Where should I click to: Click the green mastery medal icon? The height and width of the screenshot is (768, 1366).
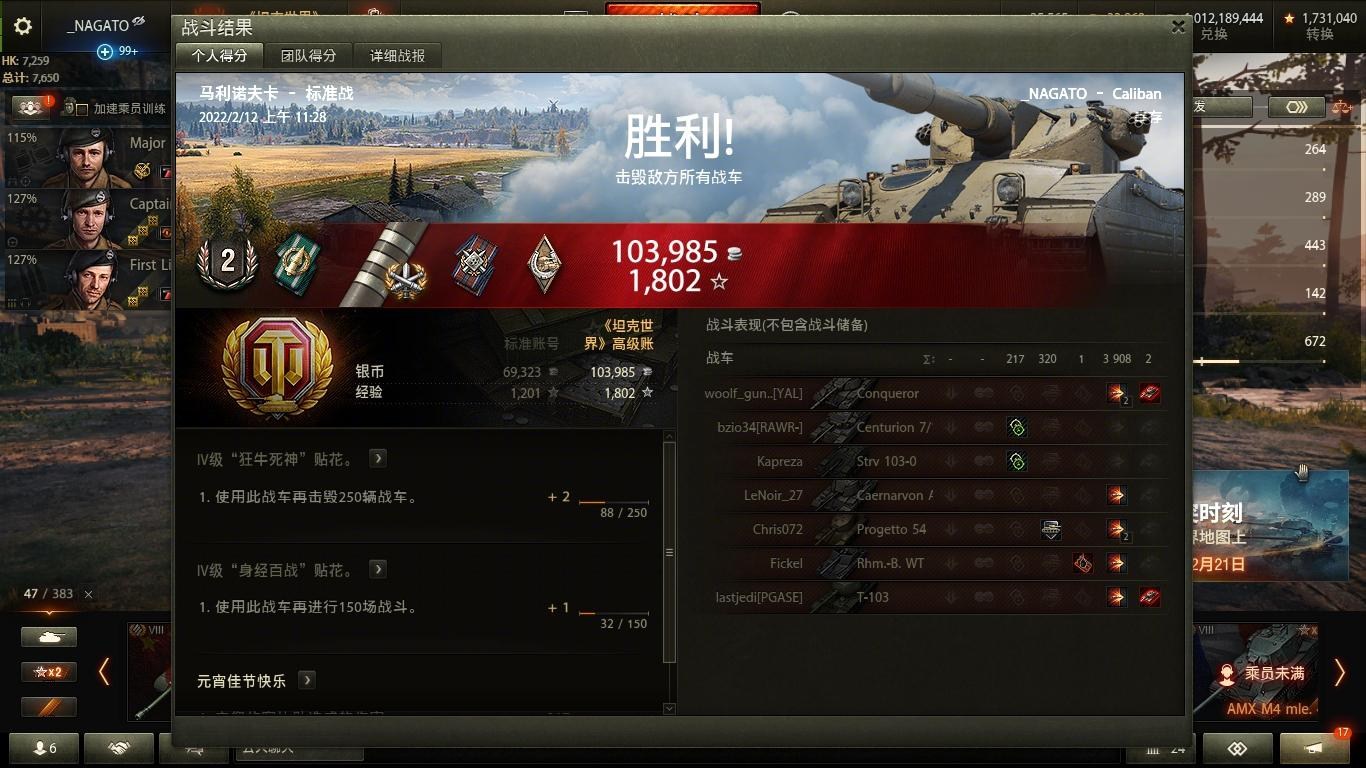click(x=296, y=263)
